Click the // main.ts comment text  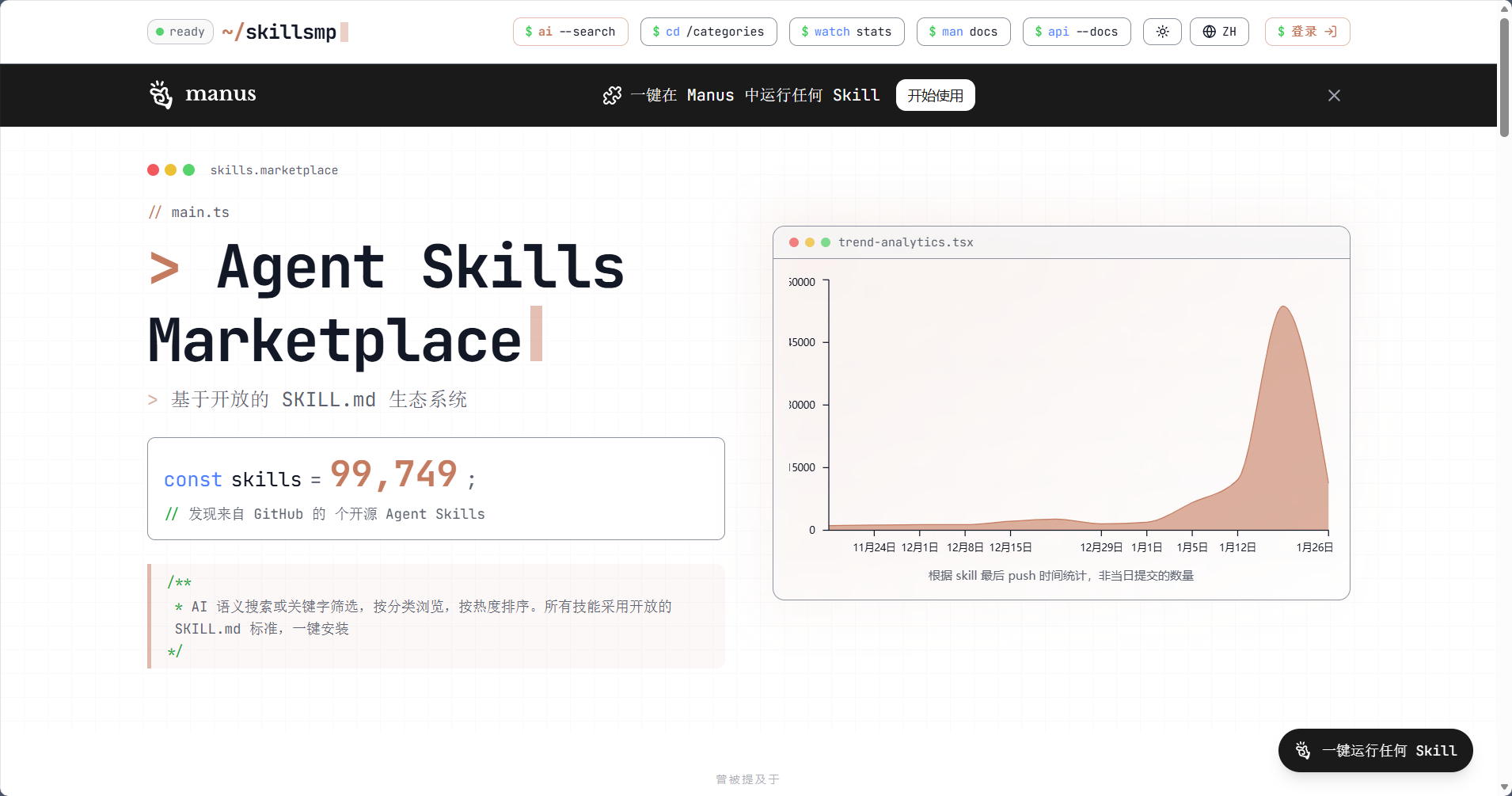pyautogui.click(x=189, y=212)
